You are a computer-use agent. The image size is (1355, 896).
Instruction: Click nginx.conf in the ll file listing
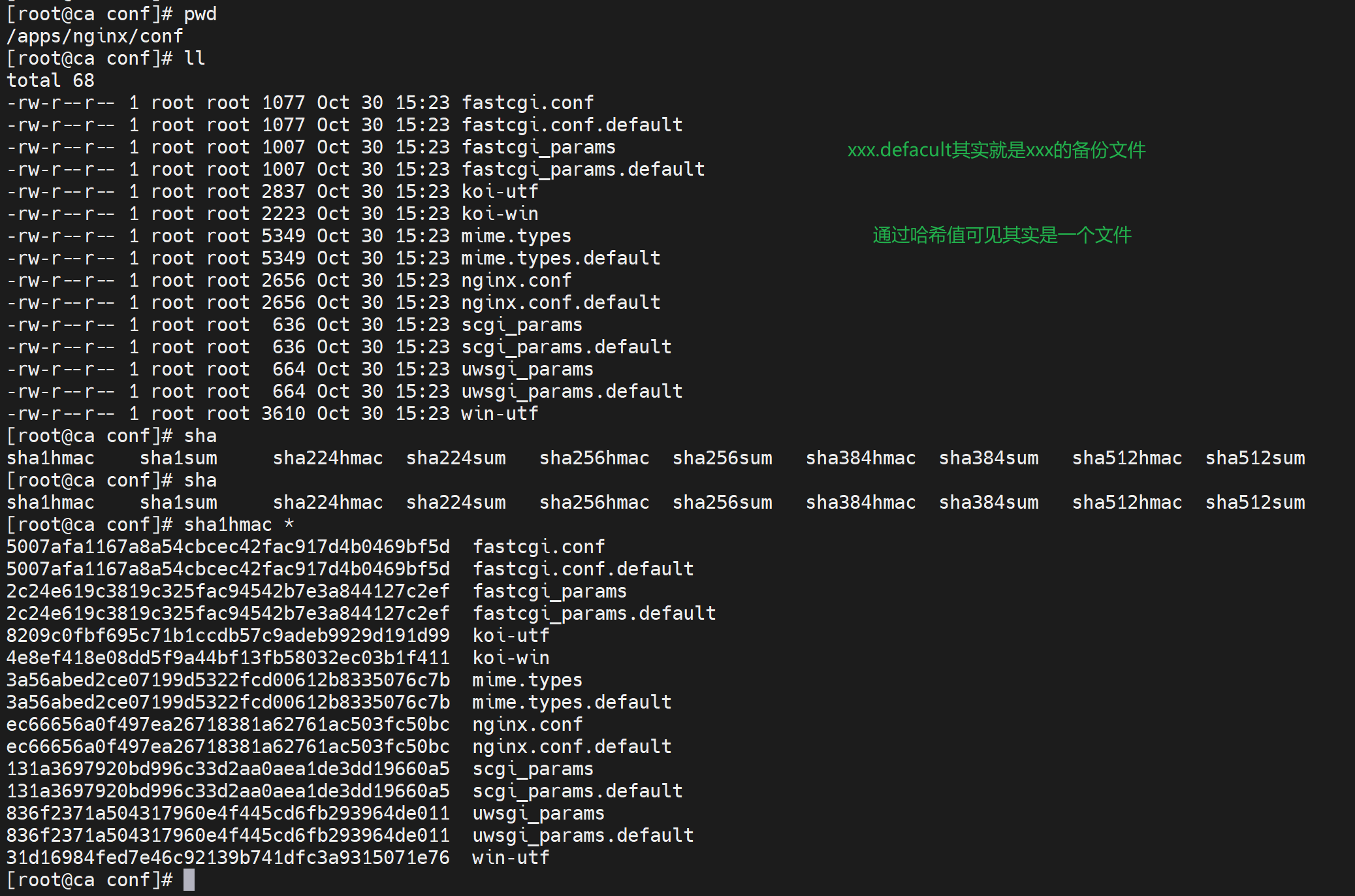516,281
